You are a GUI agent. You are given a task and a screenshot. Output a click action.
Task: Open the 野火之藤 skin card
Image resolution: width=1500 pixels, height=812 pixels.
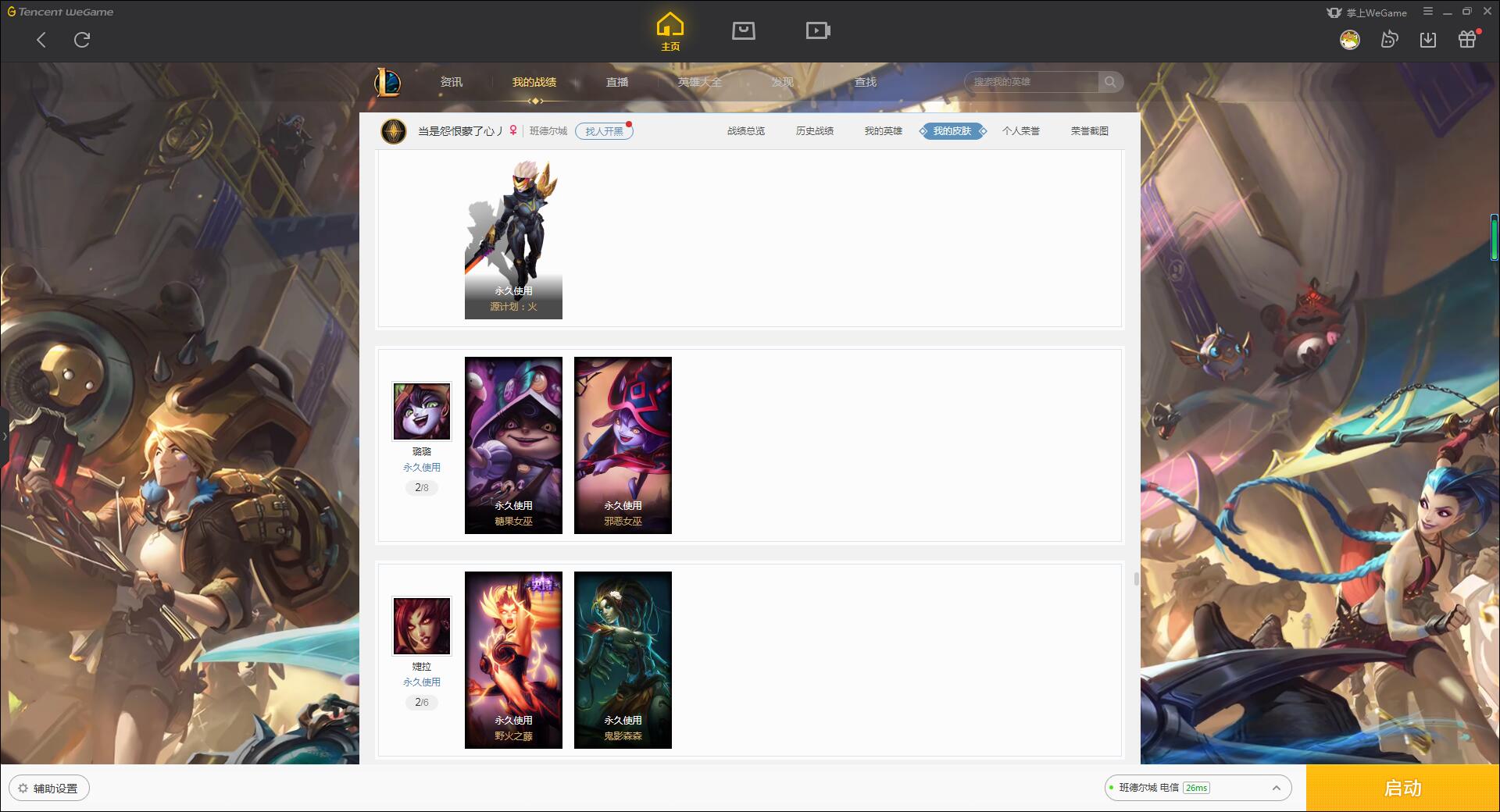[x=513, y=660]
